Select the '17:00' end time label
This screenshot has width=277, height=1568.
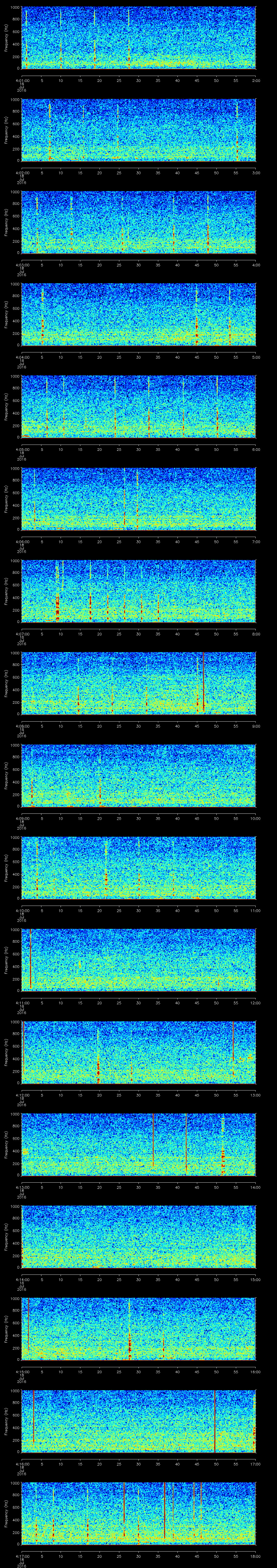point(256,1464)
